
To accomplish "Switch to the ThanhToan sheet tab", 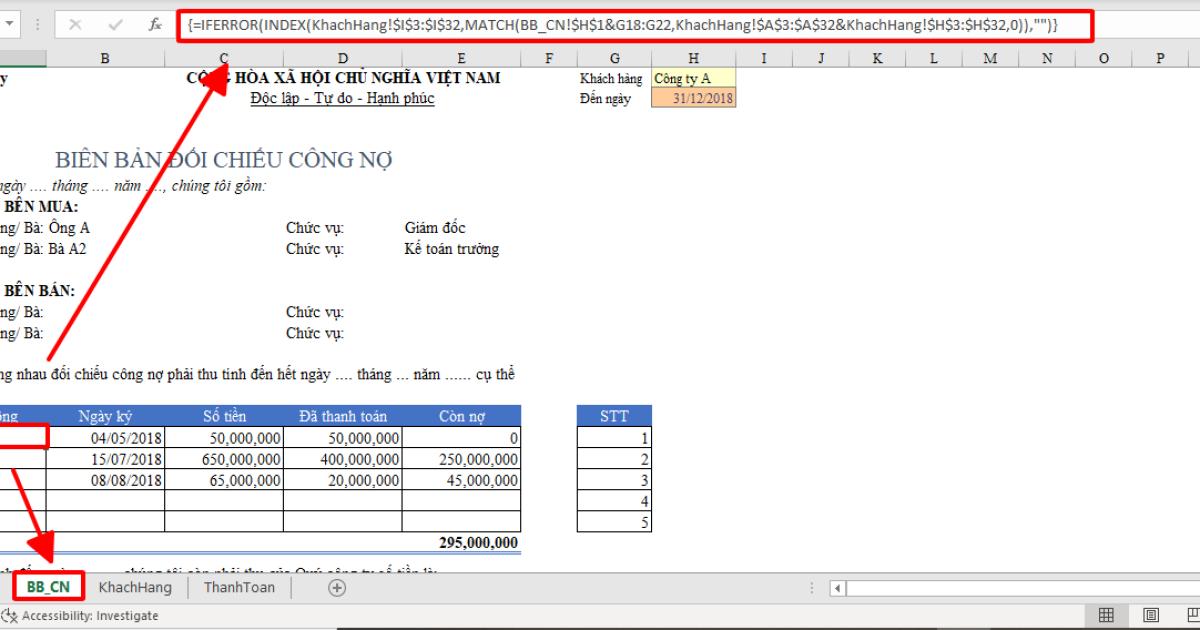I will point(239,588).
